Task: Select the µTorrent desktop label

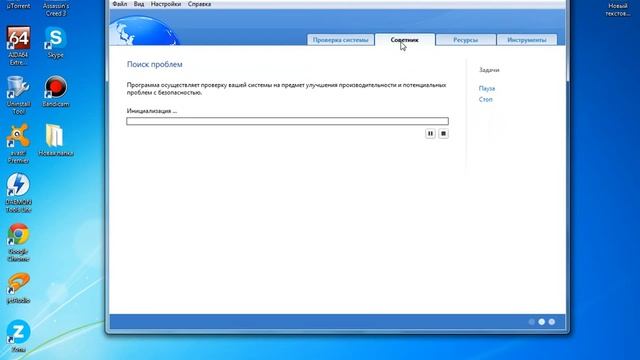Action: (18, 6)
